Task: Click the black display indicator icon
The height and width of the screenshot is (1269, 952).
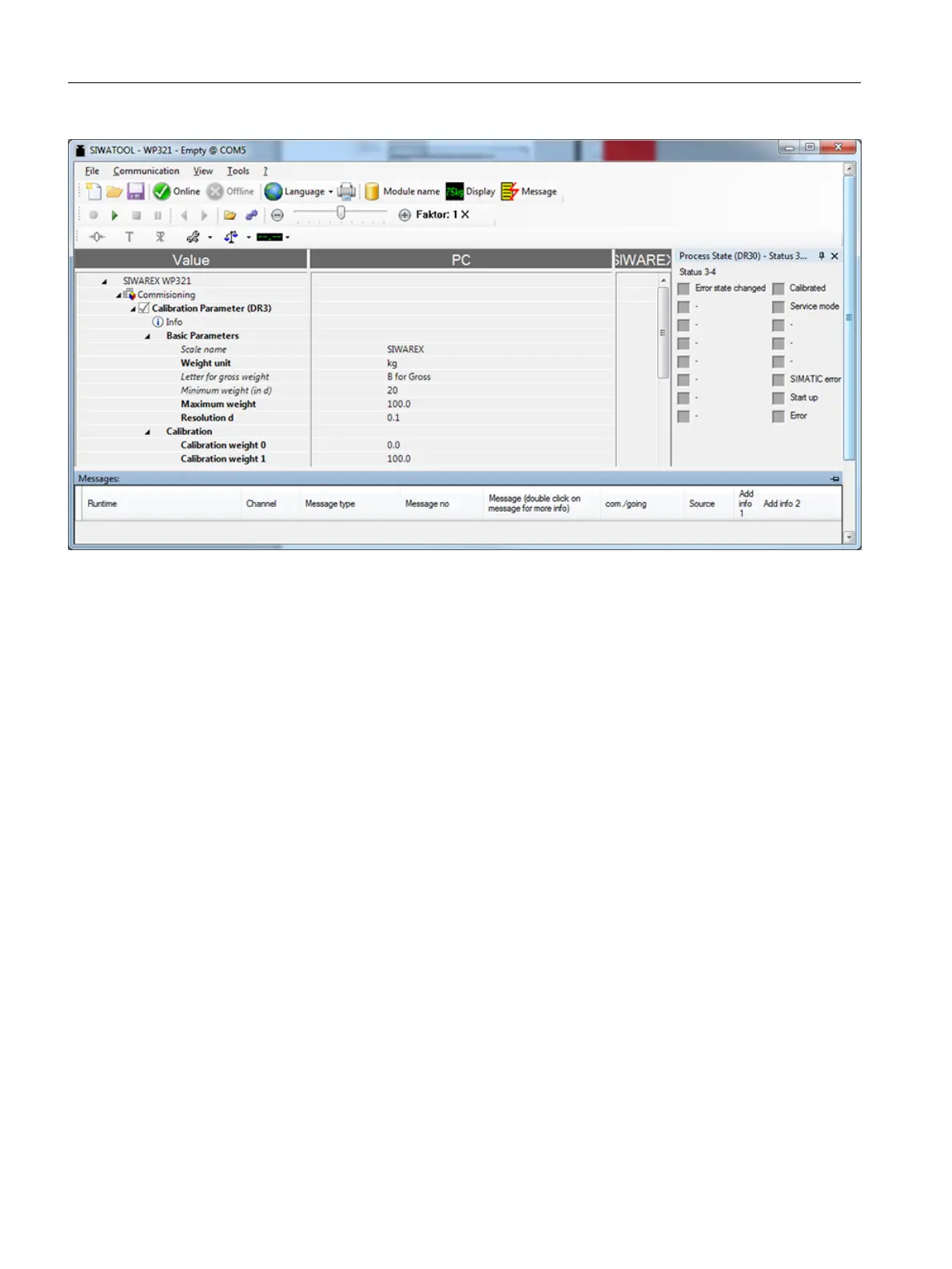Action: tap(269, 237)
